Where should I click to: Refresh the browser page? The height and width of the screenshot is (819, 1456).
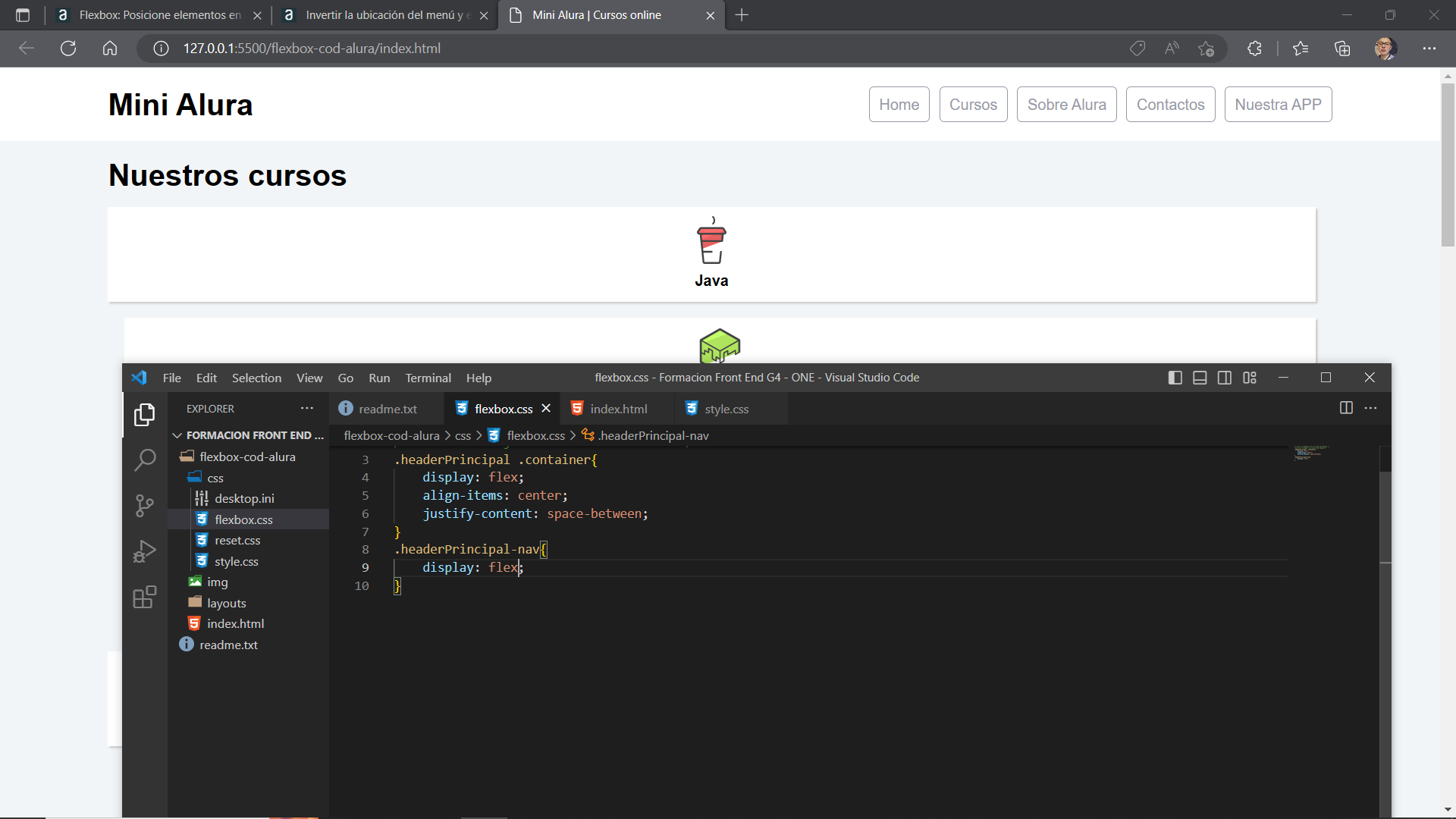click(68, 49)
